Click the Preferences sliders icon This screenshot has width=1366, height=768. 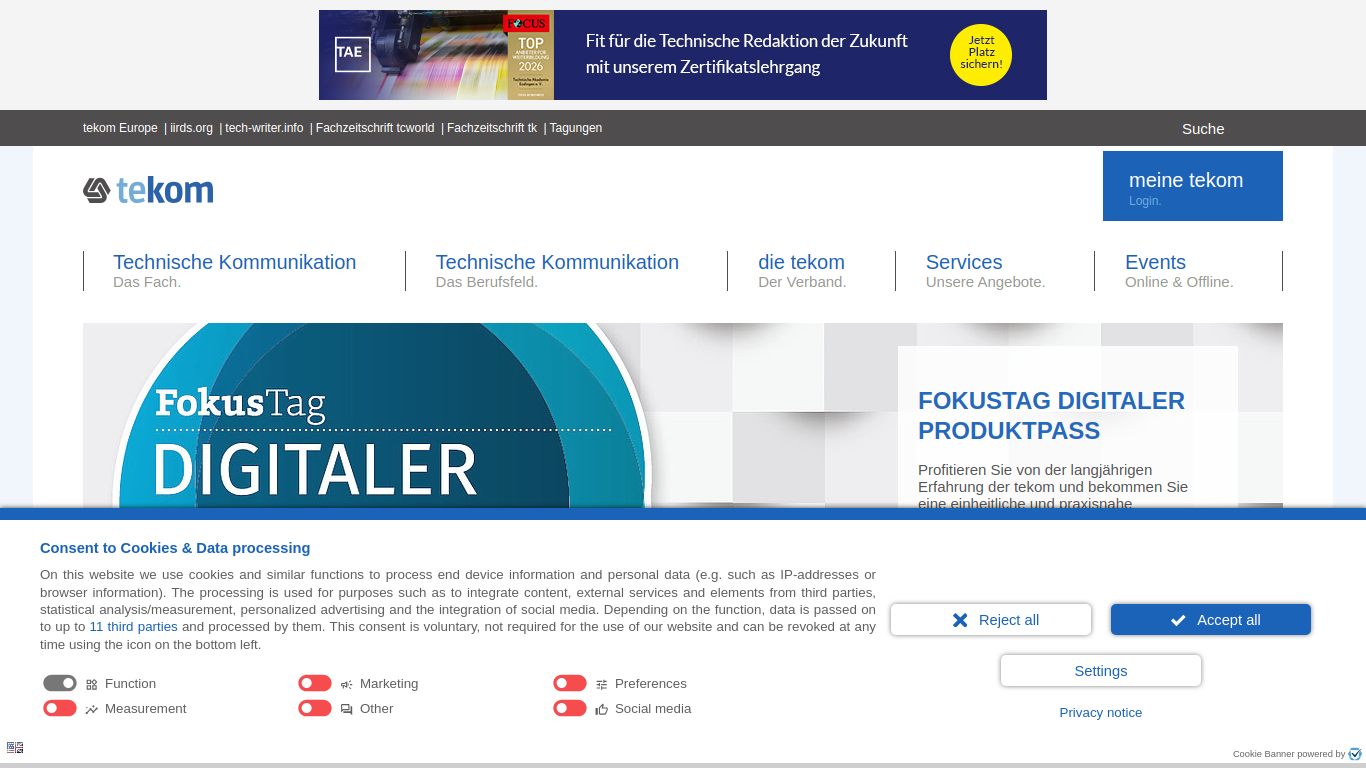(602, 685)
